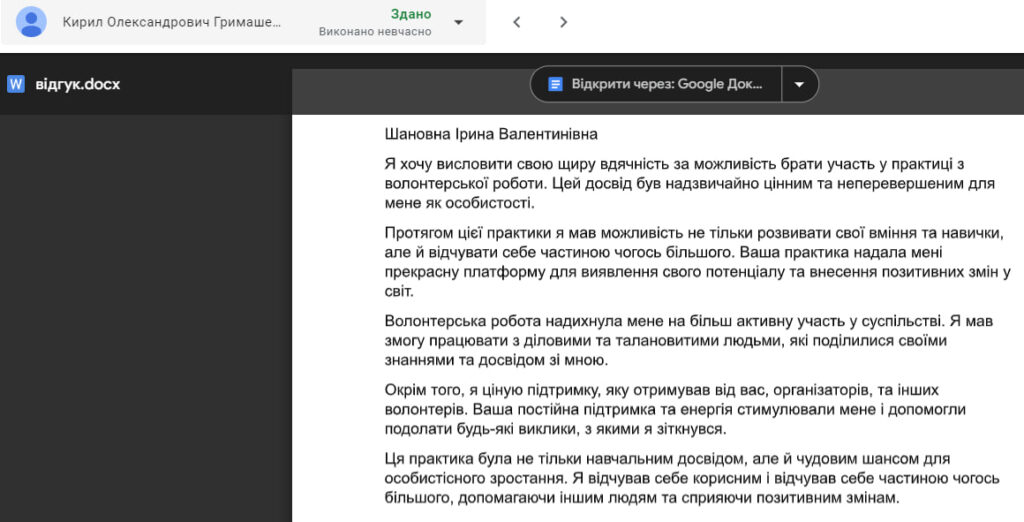Expand the student selector dropdown arrow
Screen dimensions: 1024x522
458,22
